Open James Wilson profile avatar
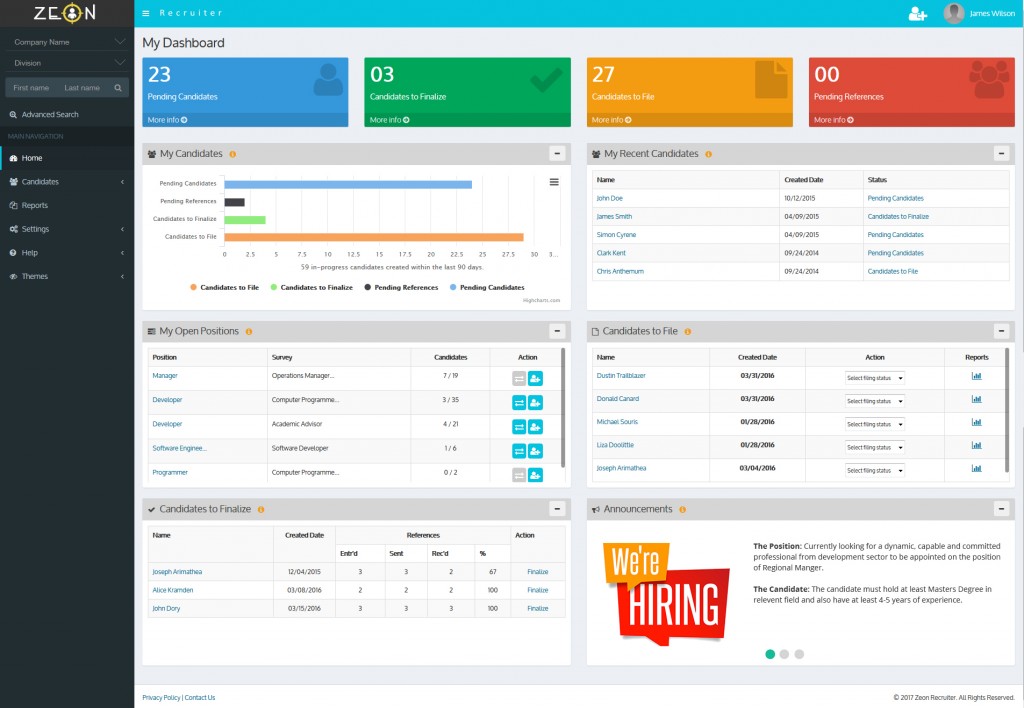This screenshot has height=708, width=1024. tap(953, 13)
